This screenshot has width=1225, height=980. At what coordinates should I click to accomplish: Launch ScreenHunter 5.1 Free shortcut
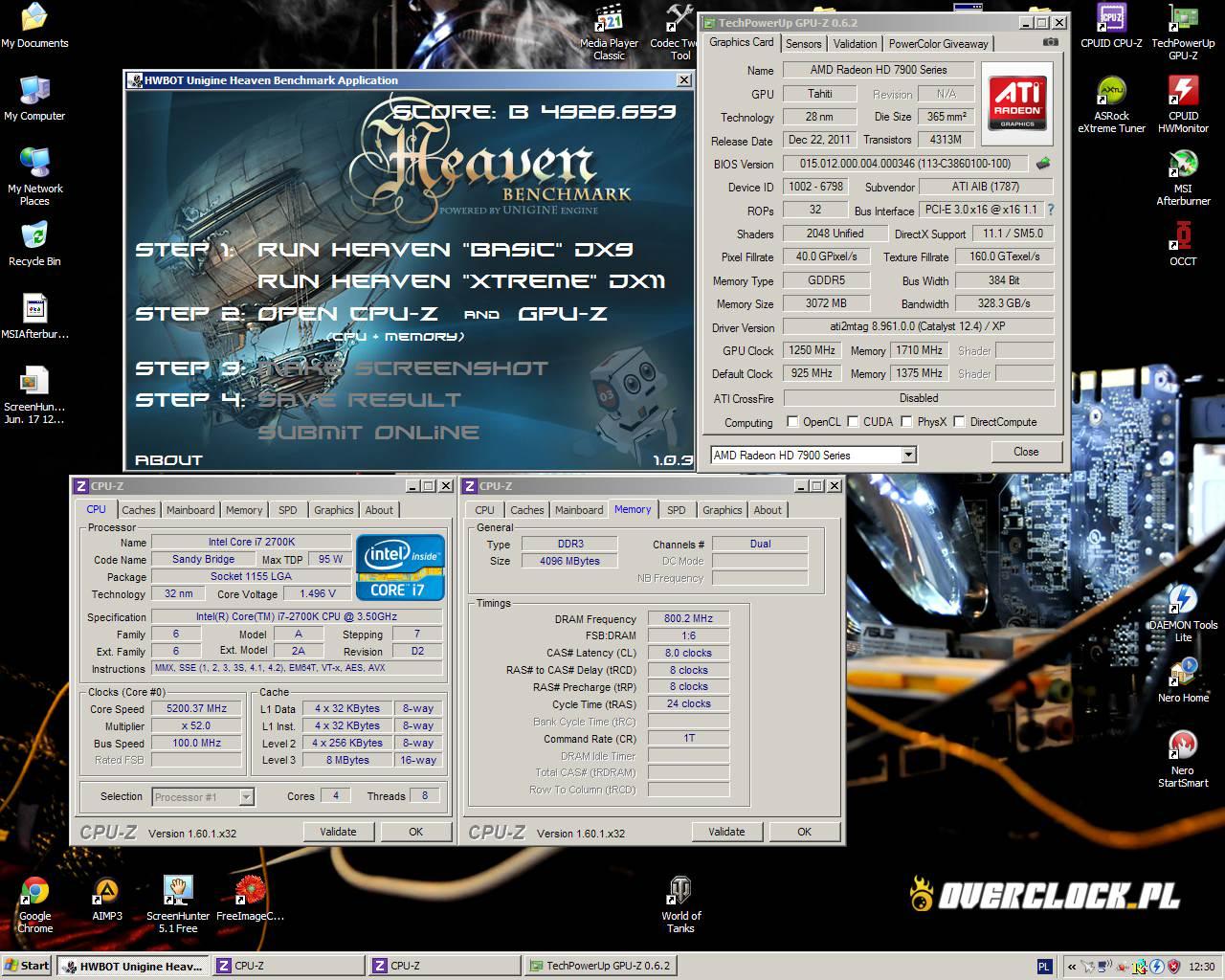coord(178,904)
